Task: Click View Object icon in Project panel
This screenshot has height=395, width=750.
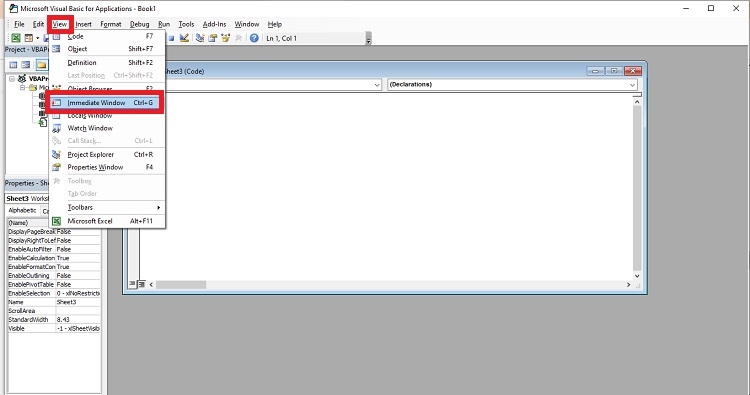Action: [x=26, y=65]
